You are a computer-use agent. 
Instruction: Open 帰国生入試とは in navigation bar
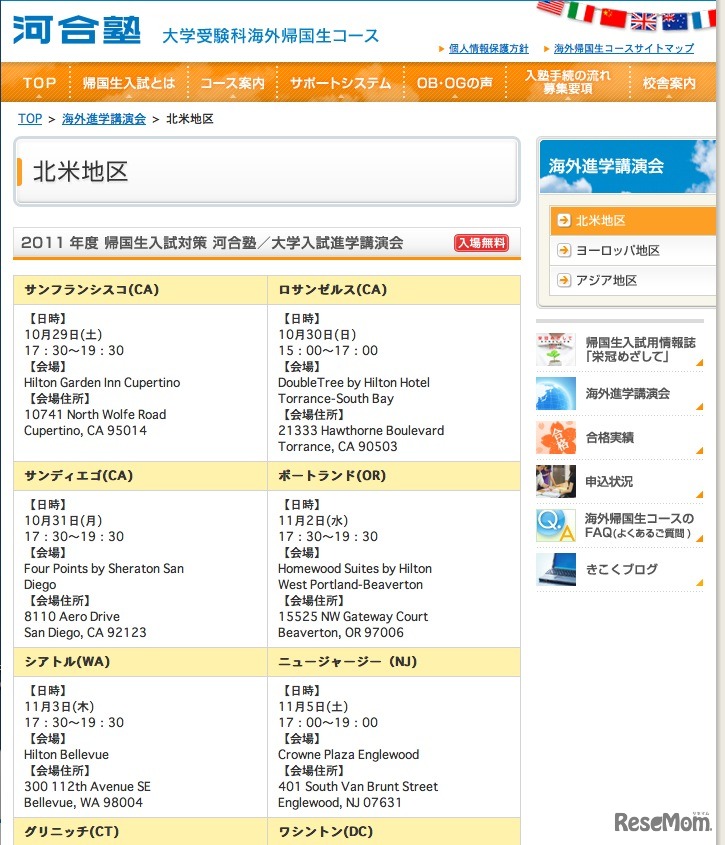[x=129, y=82]
